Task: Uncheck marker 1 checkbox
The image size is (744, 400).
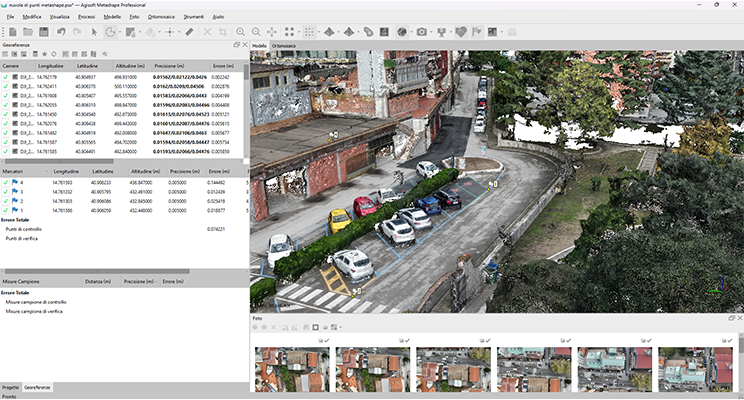Action: tap(5, 210)
